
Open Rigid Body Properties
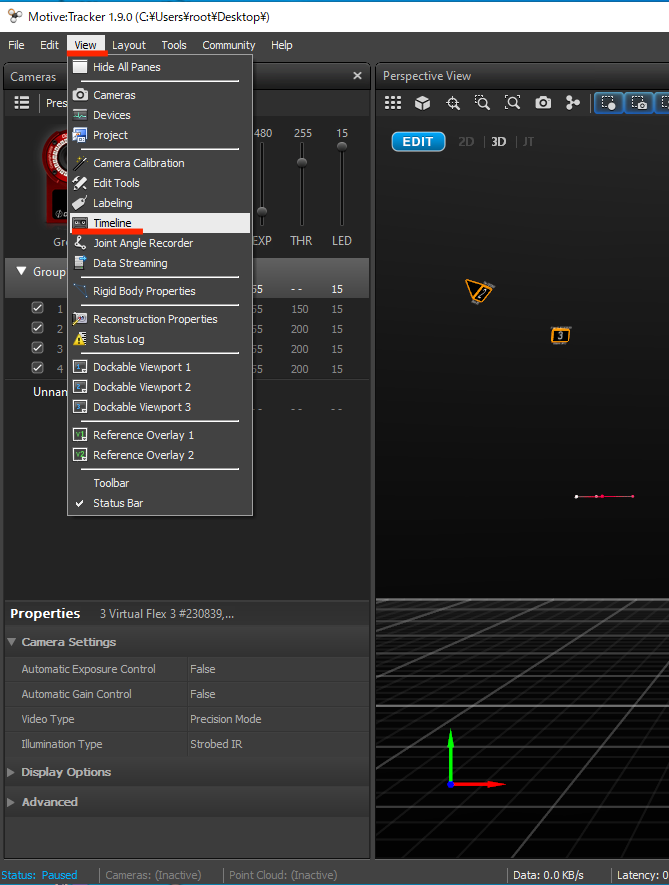(x=160, y=291)
